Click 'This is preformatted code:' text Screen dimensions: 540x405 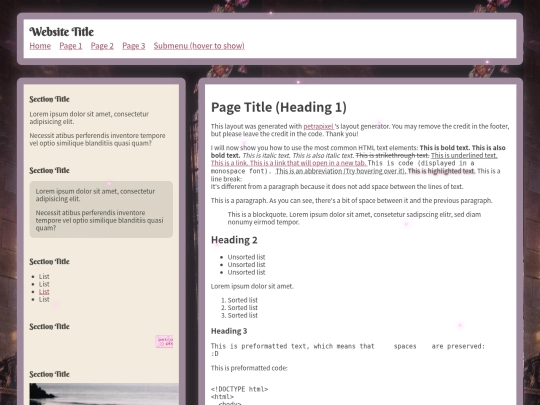[x=249, y=368]
